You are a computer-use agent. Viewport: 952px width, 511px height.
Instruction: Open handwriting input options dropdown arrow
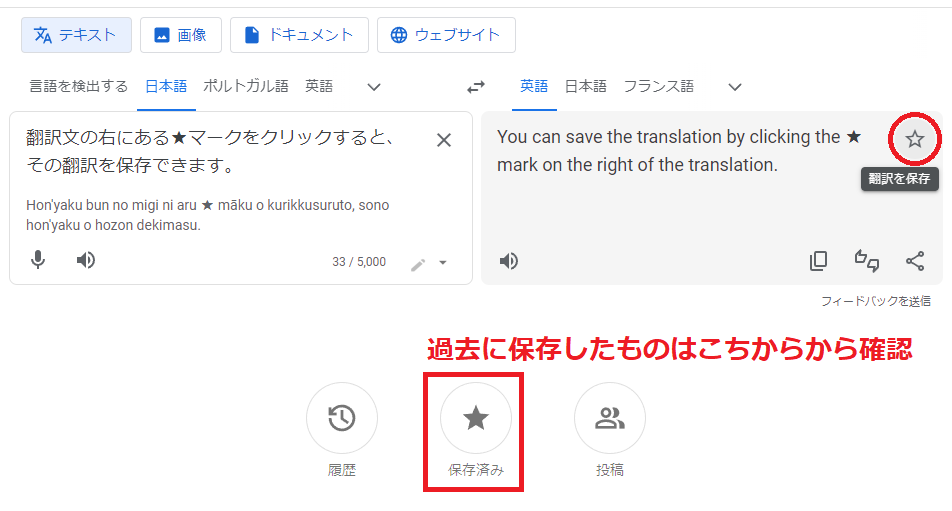click(443, 263)
